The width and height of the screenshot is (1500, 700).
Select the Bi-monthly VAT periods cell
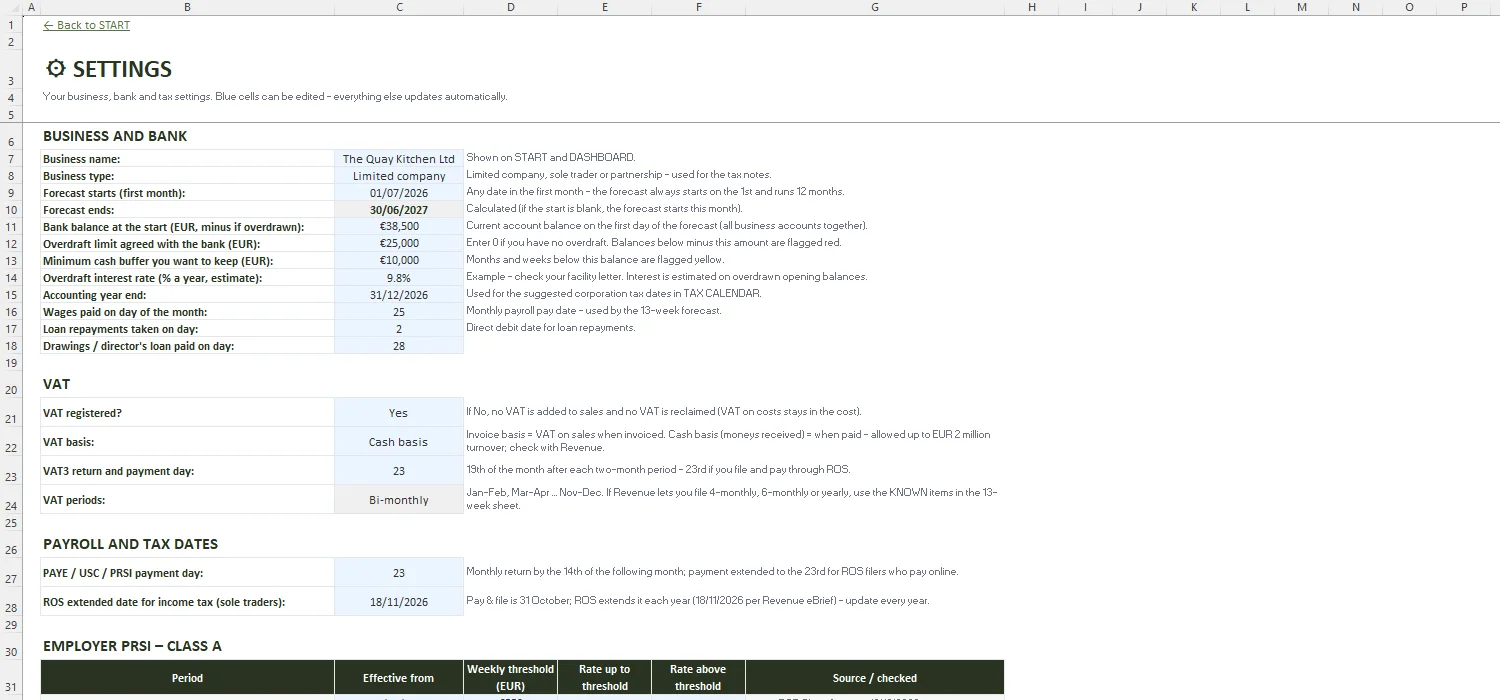coord(399,500)
